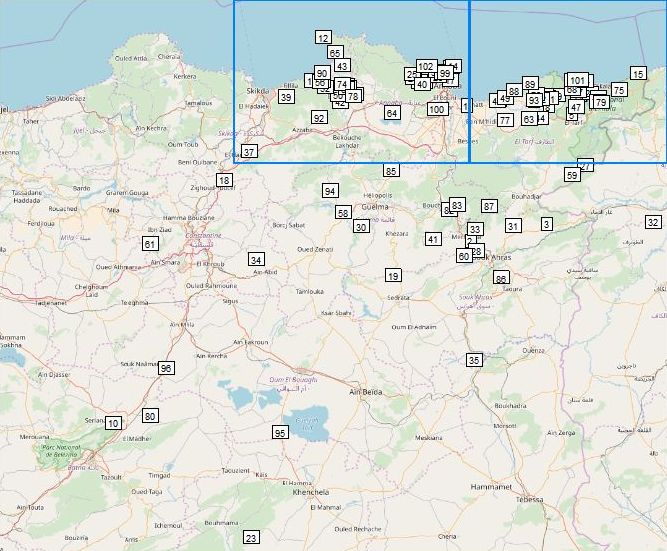This screenshot has width=667, height=551.
Task: Select marker number 80
Action: click(x=150, y=416)
